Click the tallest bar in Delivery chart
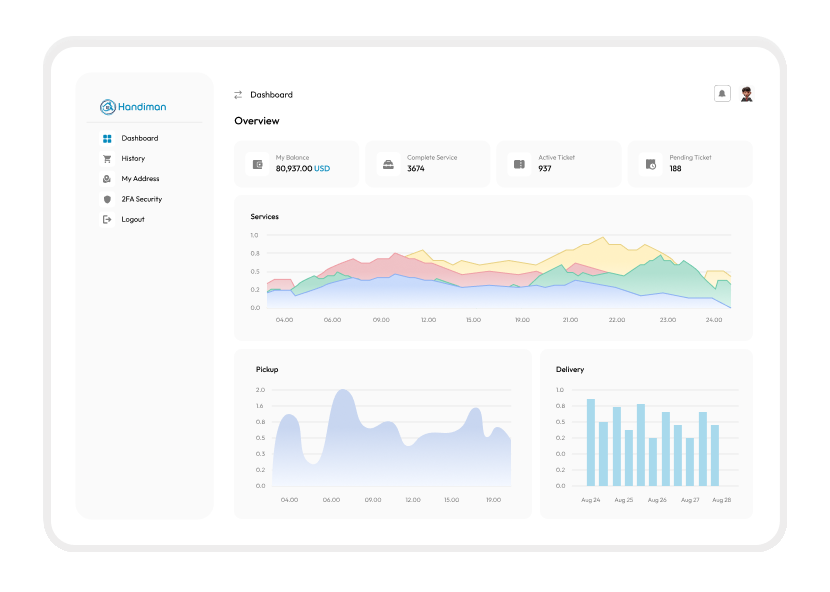 click(591, 442)
